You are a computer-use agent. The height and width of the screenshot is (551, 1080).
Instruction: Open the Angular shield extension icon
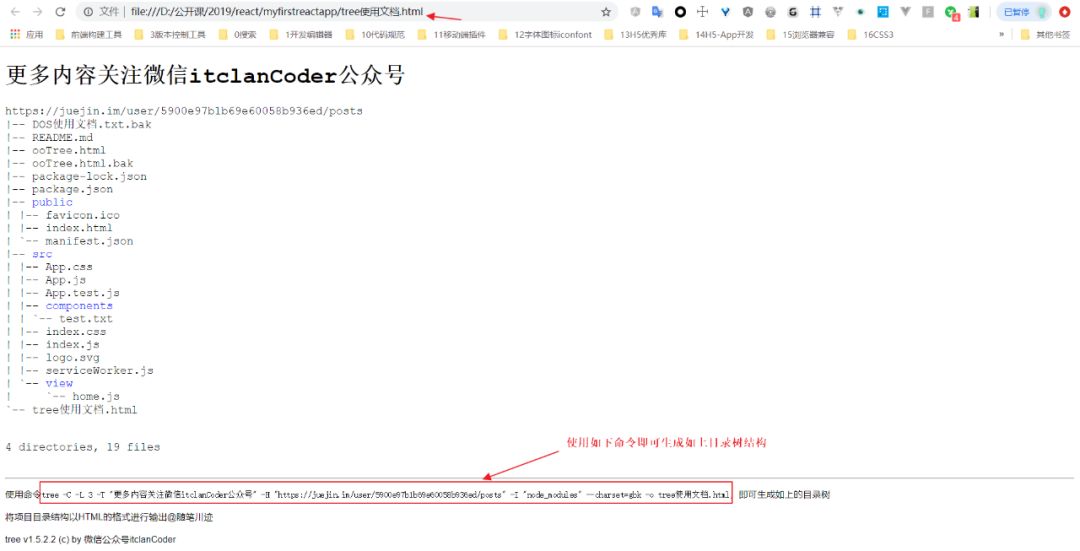[x=748, y=12]
